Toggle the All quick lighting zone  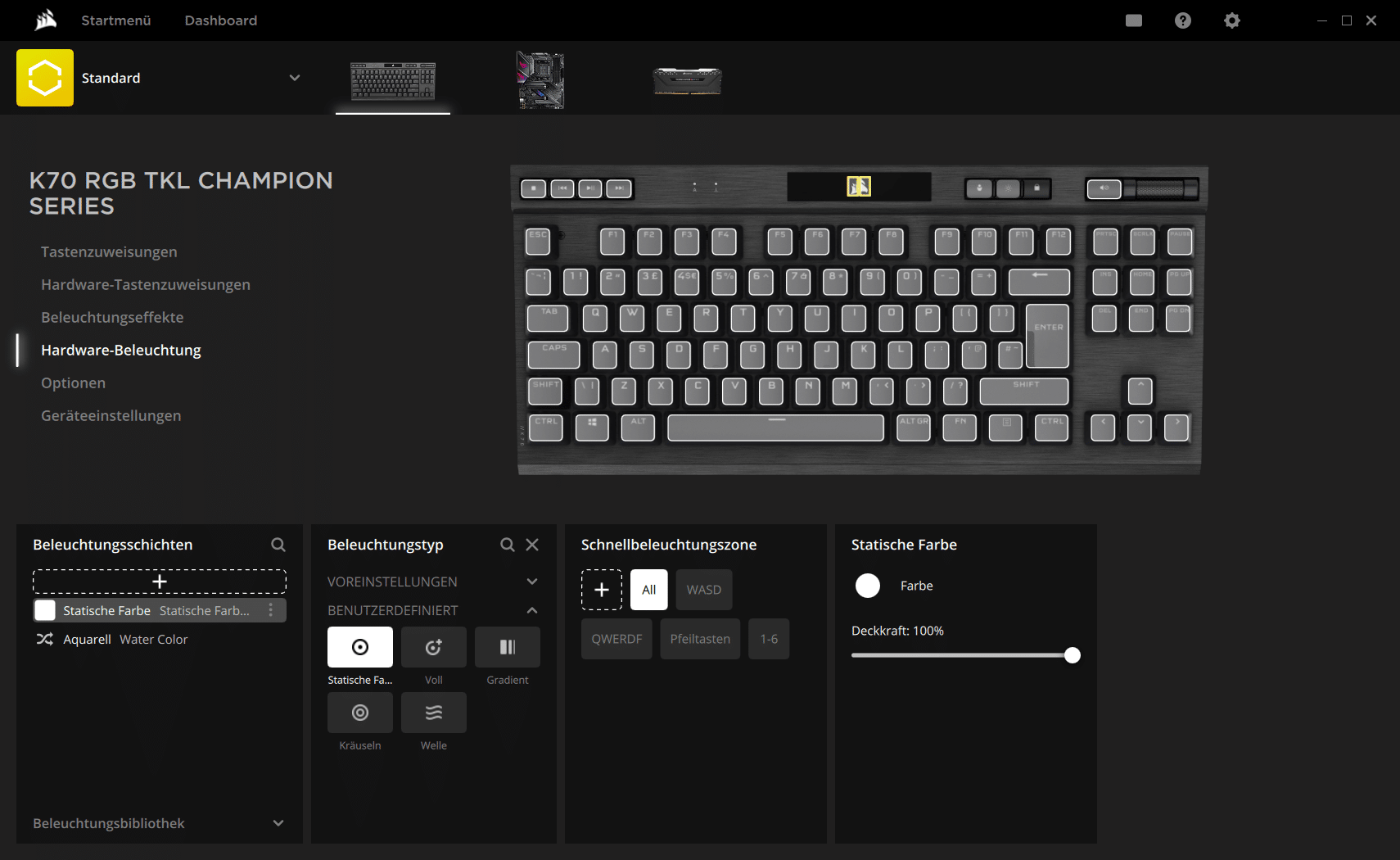pyautogui.click(x=648, y=590)
